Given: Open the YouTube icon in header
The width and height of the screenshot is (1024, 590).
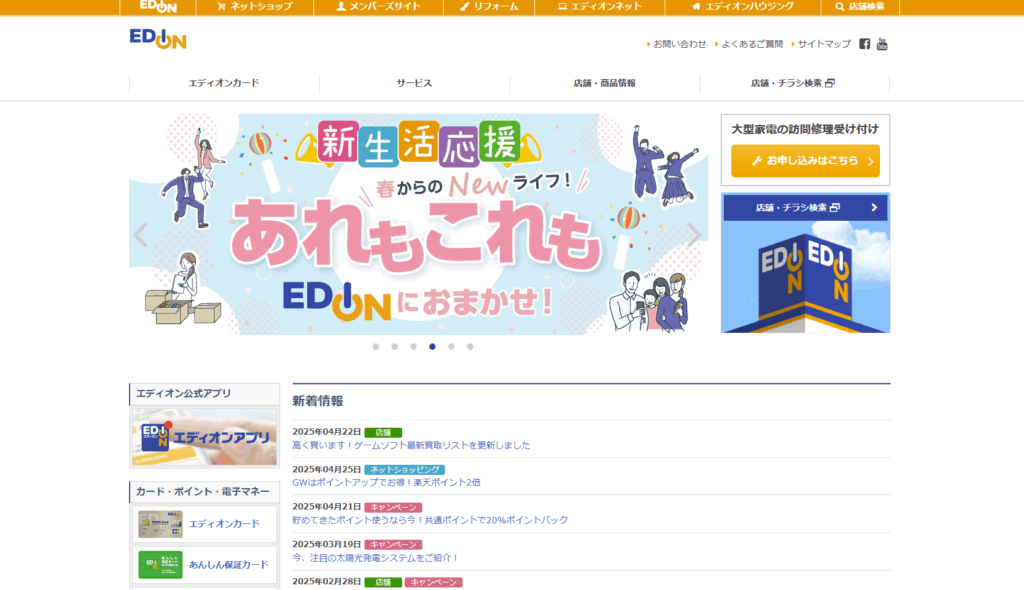Looking at the screenshot, I should (882, 44).
